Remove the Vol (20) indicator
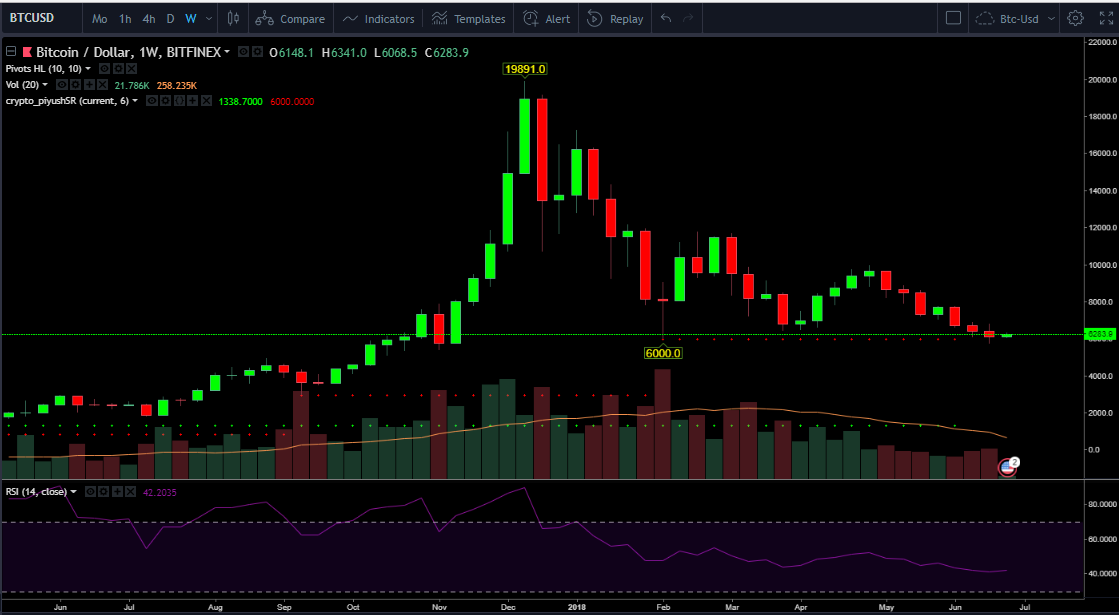Viewport: 1119px width, 615px height. [102, 85]
